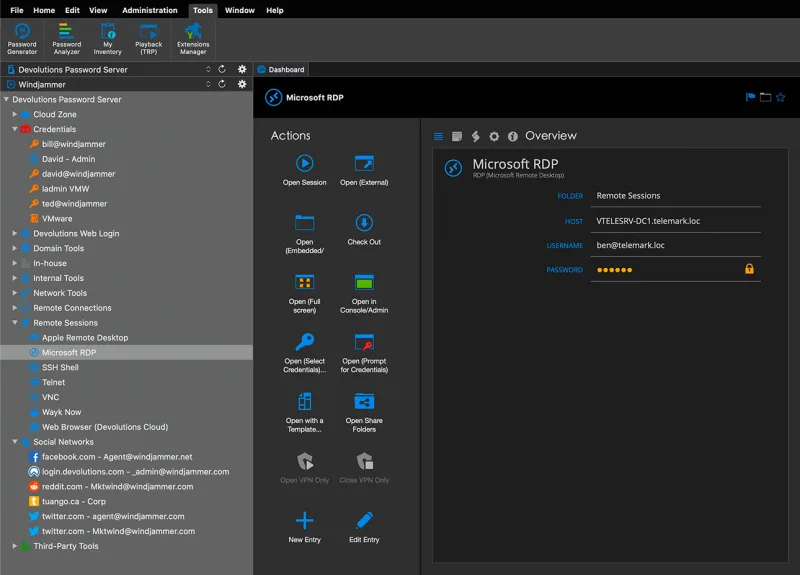Click the folder icon in entry header

[x=765, y=97]
